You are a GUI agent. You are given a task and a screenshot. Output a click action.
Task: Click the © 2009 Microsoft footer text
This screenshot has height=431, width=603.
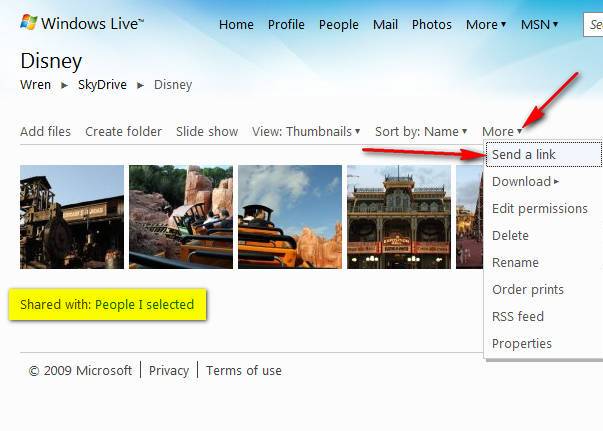80,371
